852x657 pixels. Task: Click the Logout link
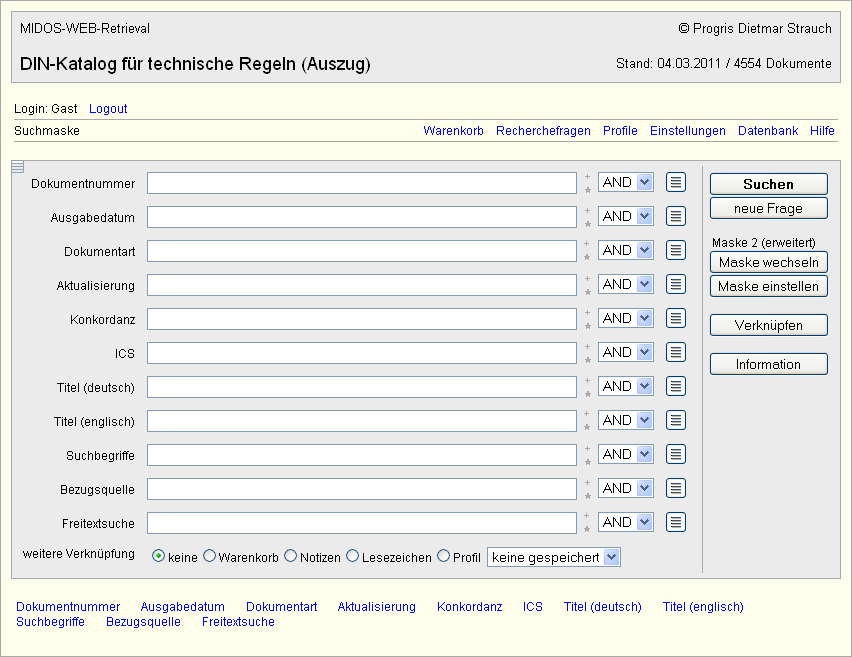108,109
